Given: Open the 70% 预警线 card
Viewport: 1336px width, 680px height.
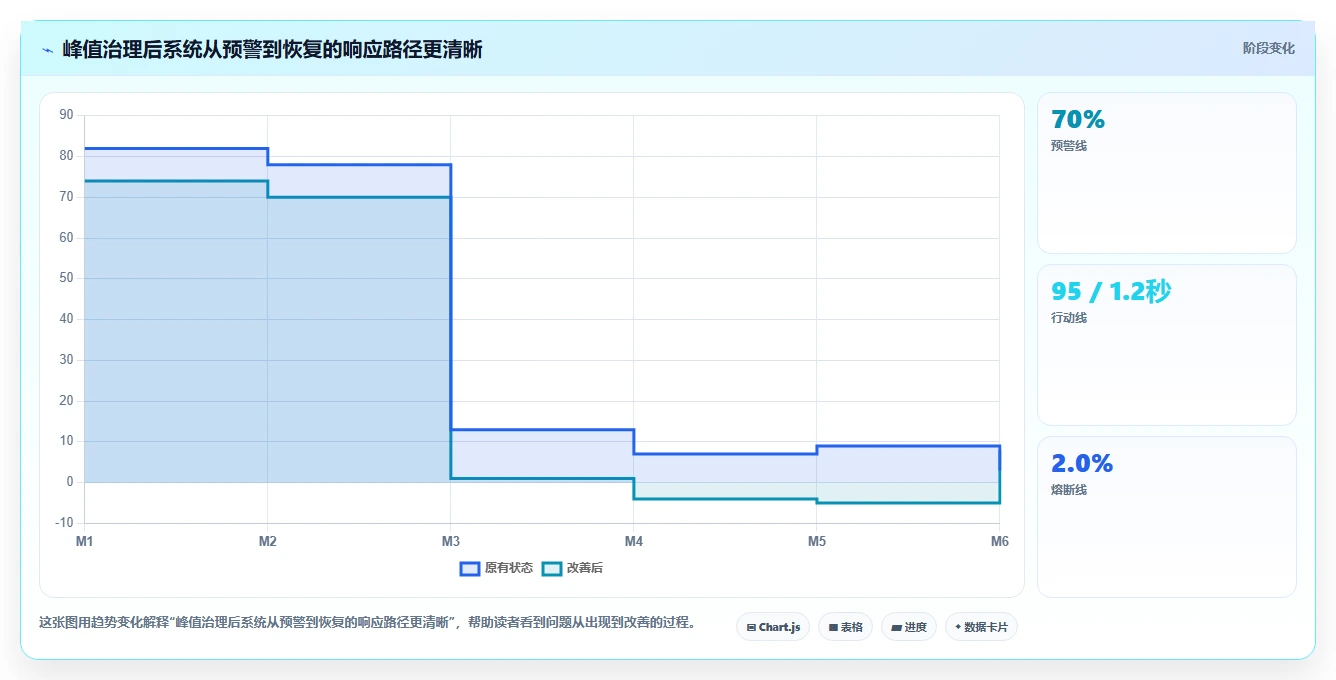Looking at the screenshot, I should coord(1167,173).
